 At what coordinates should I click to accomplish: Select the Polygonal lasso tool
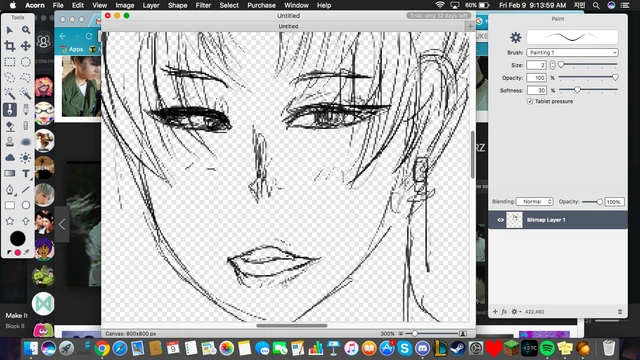[26, 78]
